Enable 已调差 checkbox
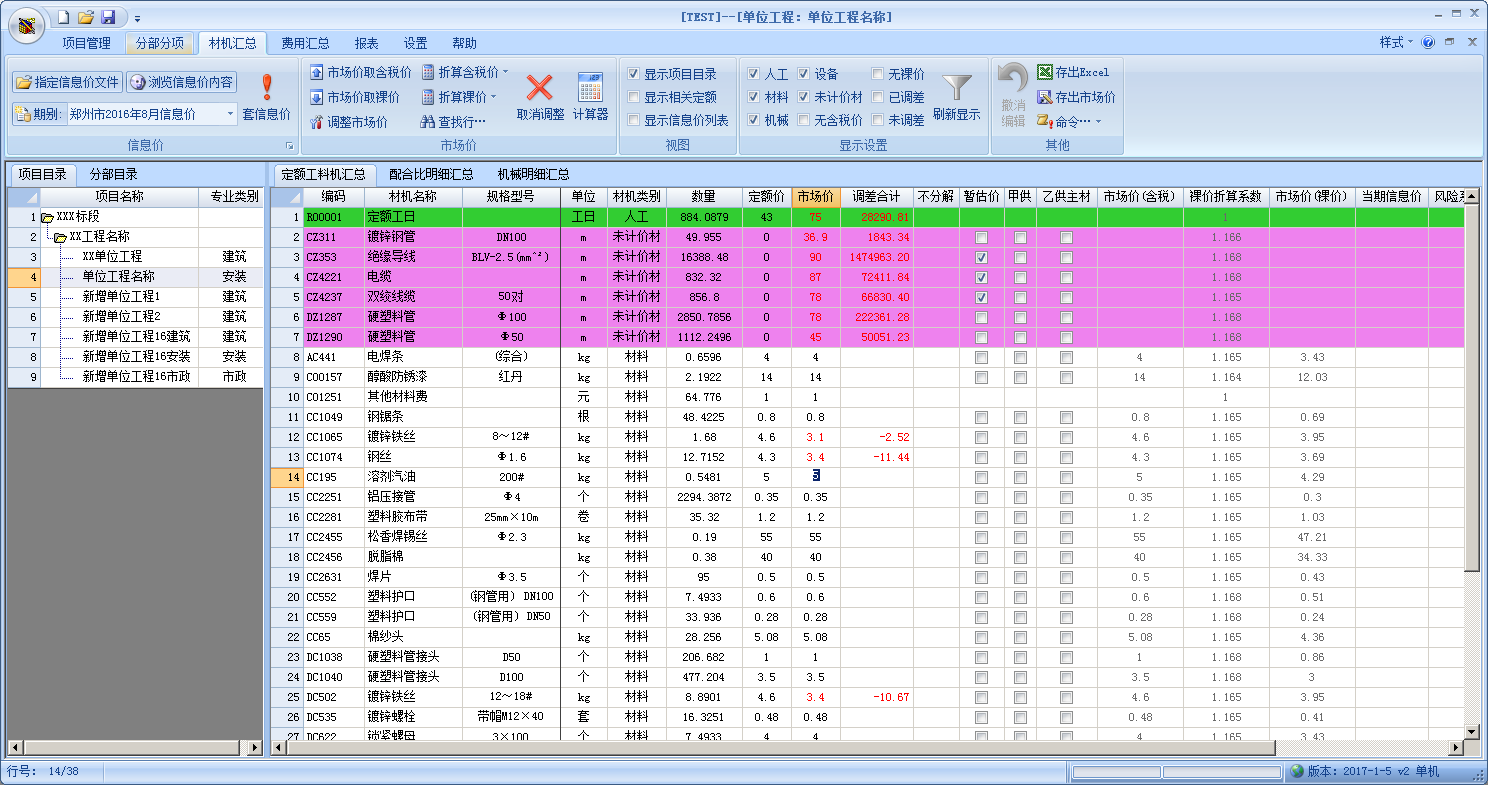The width and height of the screenshot is (1488, 785). tap(877, 97)
